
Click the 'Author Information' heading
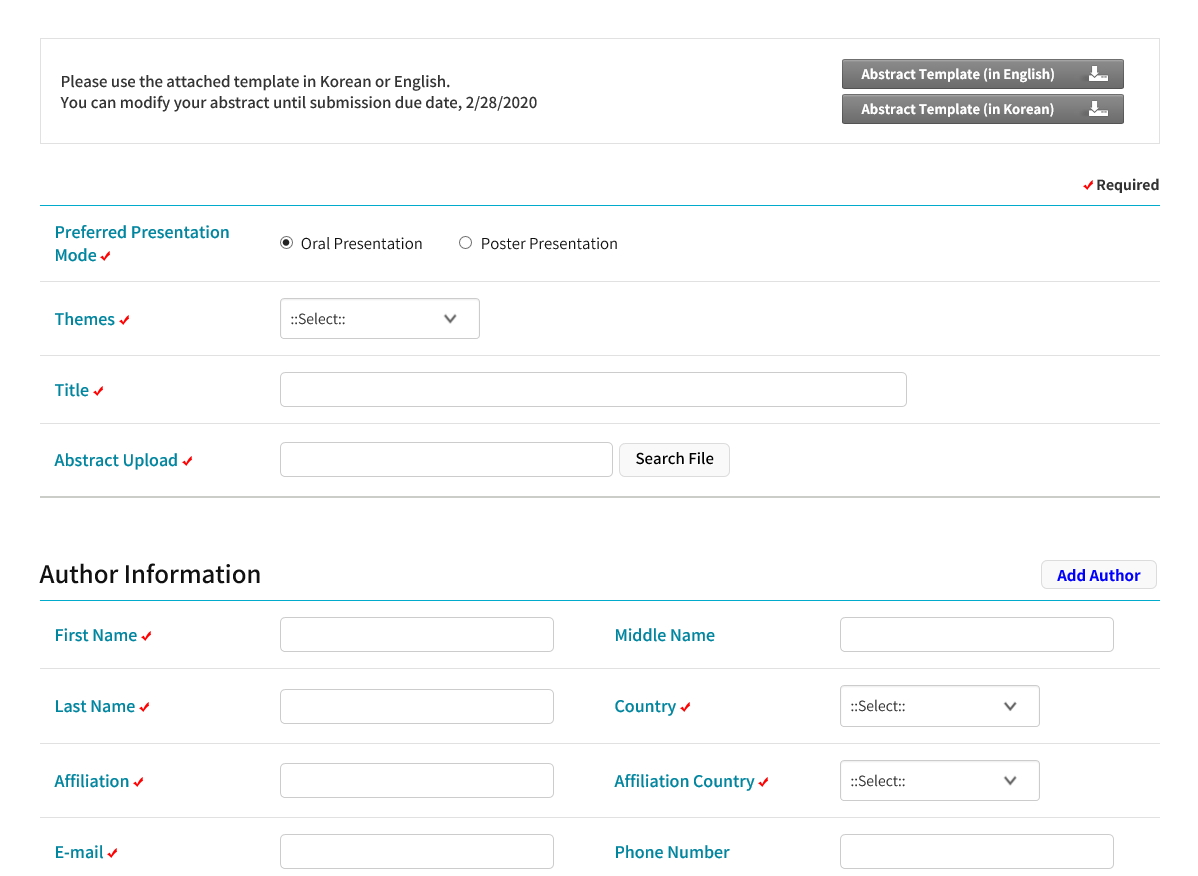[x=151, y=574]
